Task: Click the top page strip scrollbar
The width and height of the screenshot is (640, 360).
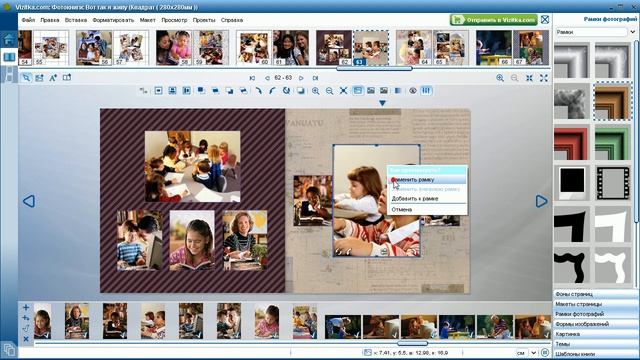Action: (374, 69)
